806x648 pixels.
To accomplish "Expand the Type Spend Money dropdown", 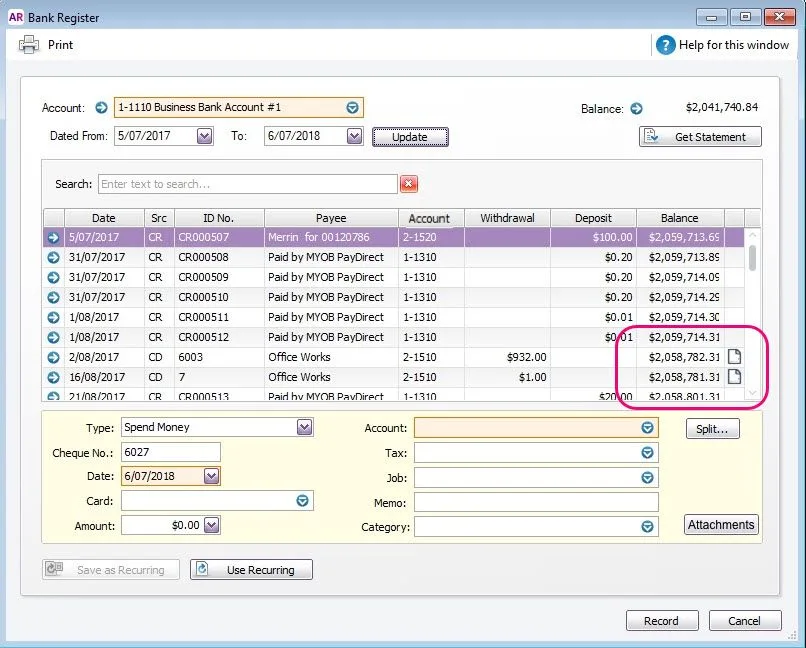I will [305, 428].
